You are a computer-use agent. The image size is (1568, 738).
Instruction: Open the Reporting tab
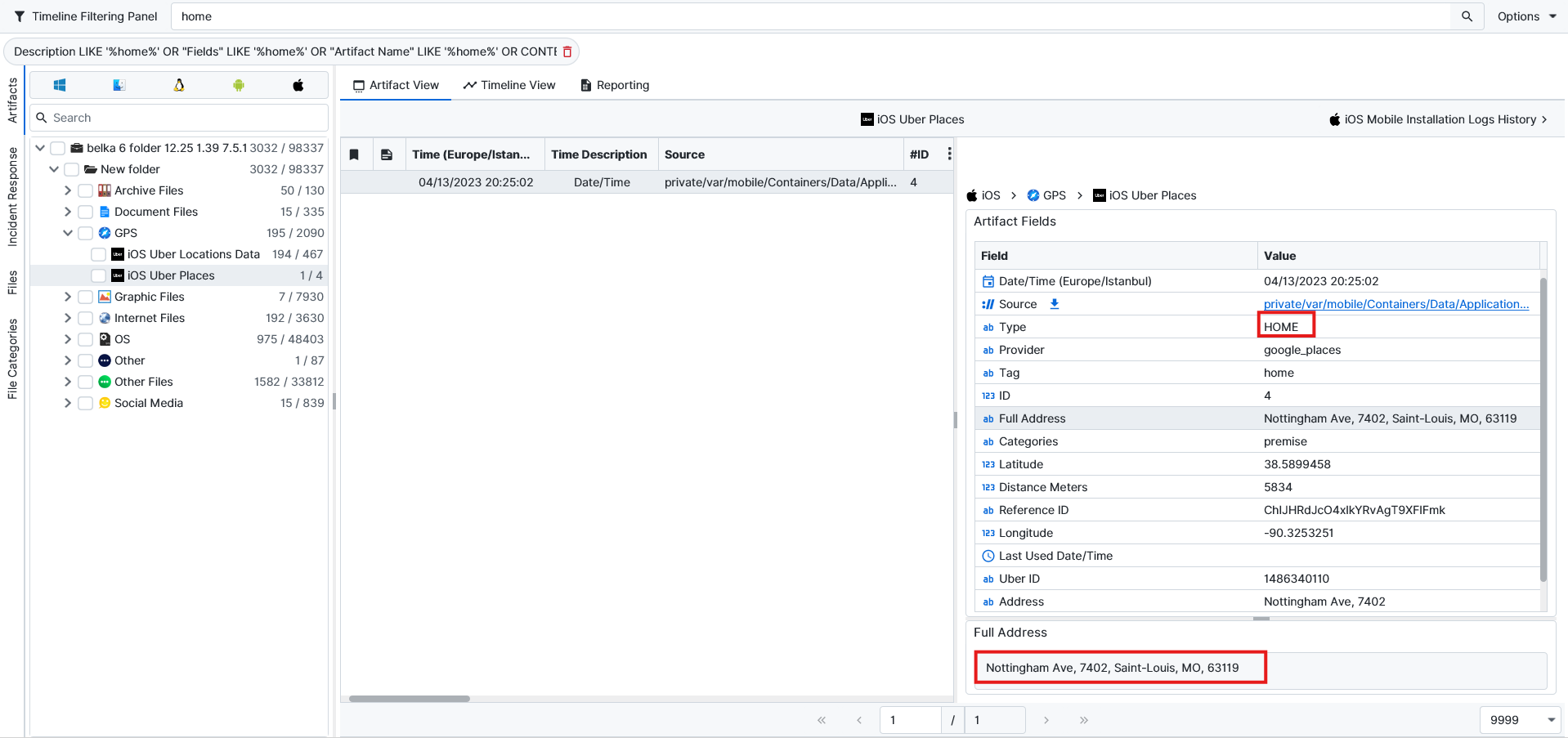coord(615,85)
